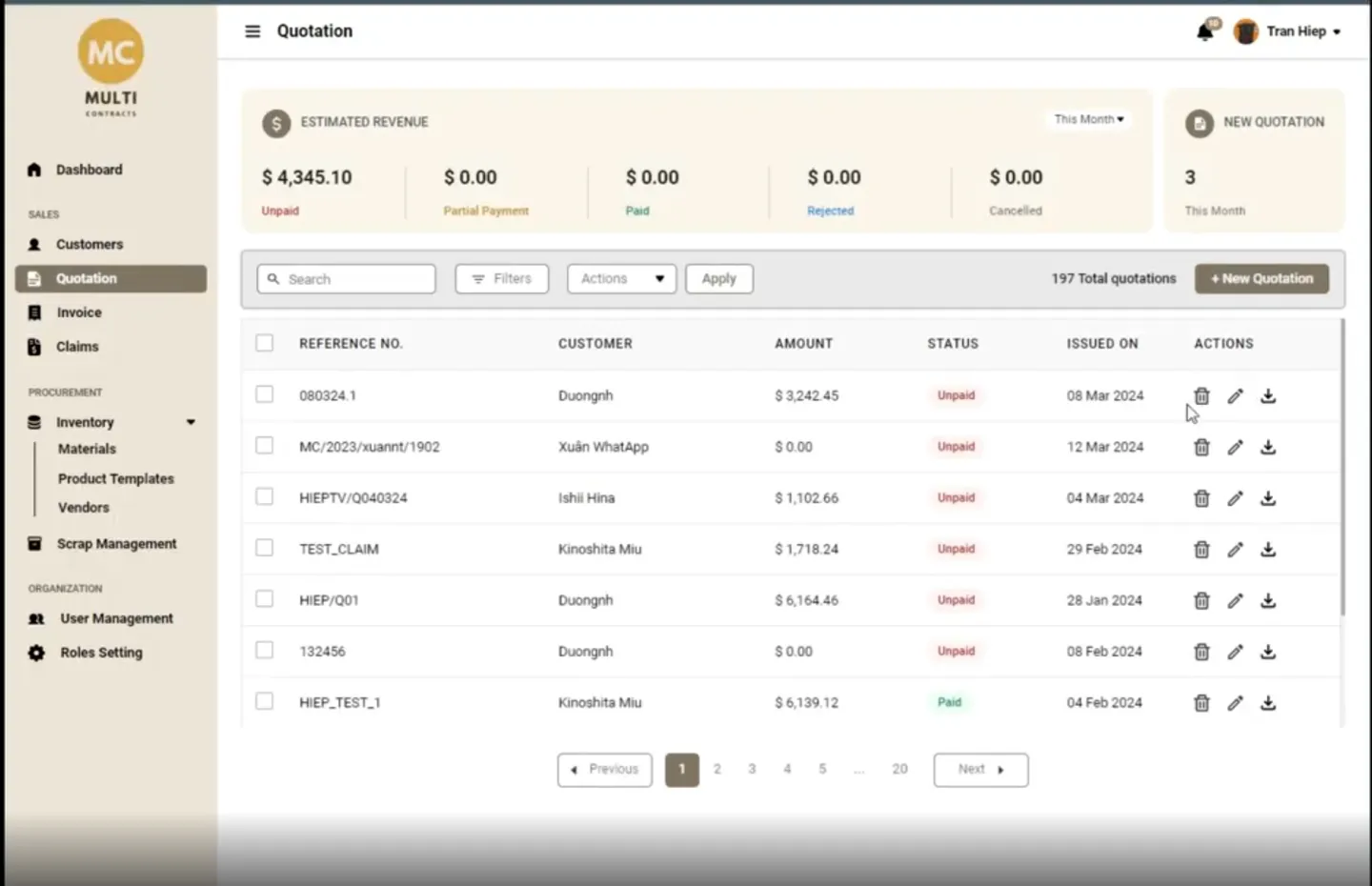Click the New Quotation button
Viewport: 1372px width, 886px height.
pyautogui.click(x=1261, y=279)
